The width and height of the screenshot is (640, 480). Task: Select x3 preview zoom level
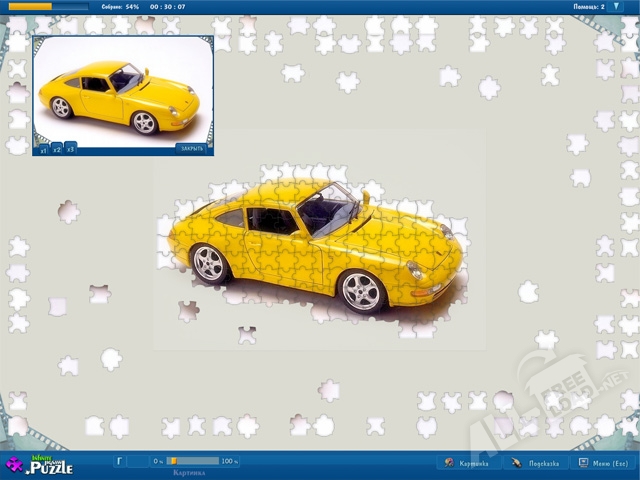[x=70, y=148]
